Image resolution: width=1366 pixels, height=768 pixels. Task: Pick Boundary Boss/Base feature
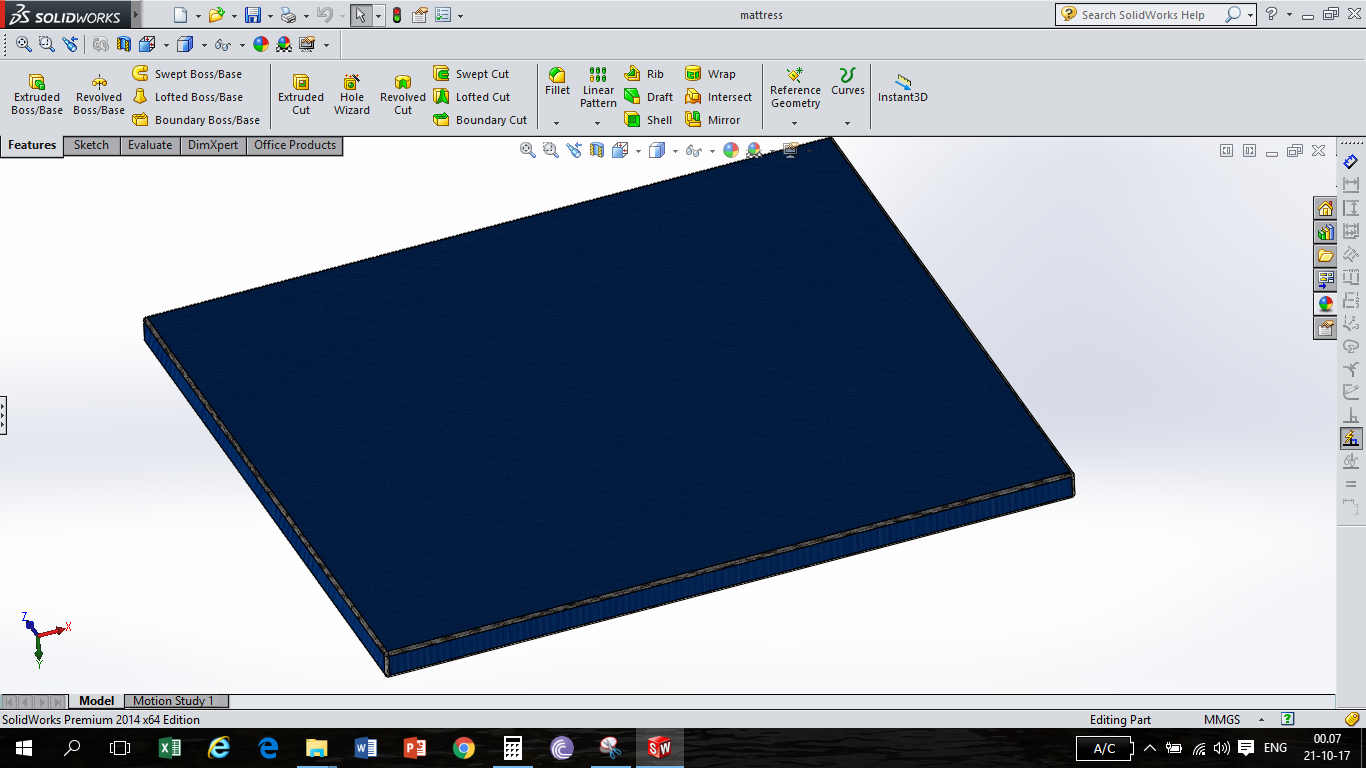(196, 120)
